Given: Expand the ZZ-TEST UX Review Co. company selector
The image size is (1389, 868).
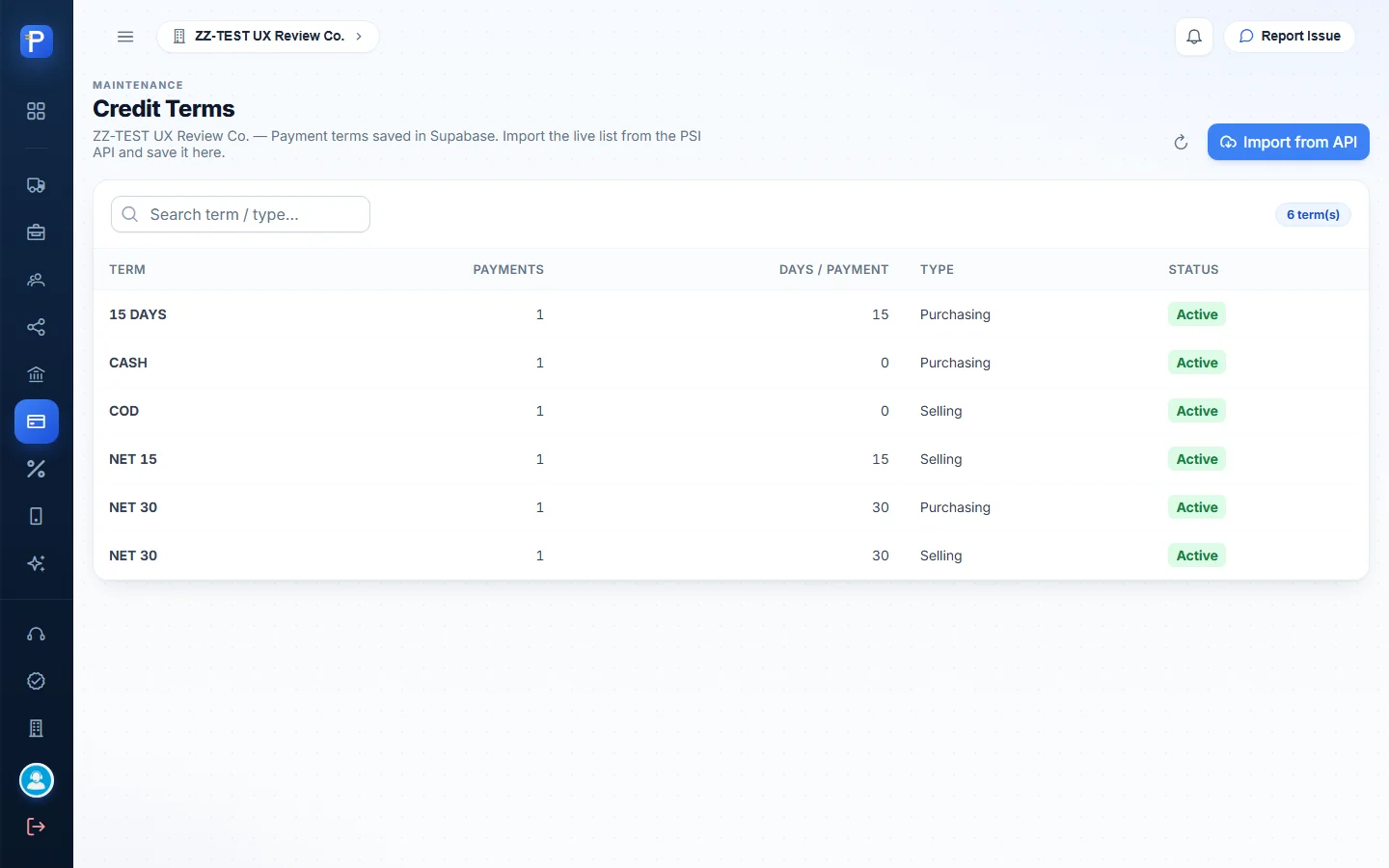Looking at the screenshot, I should pos(268,37).
